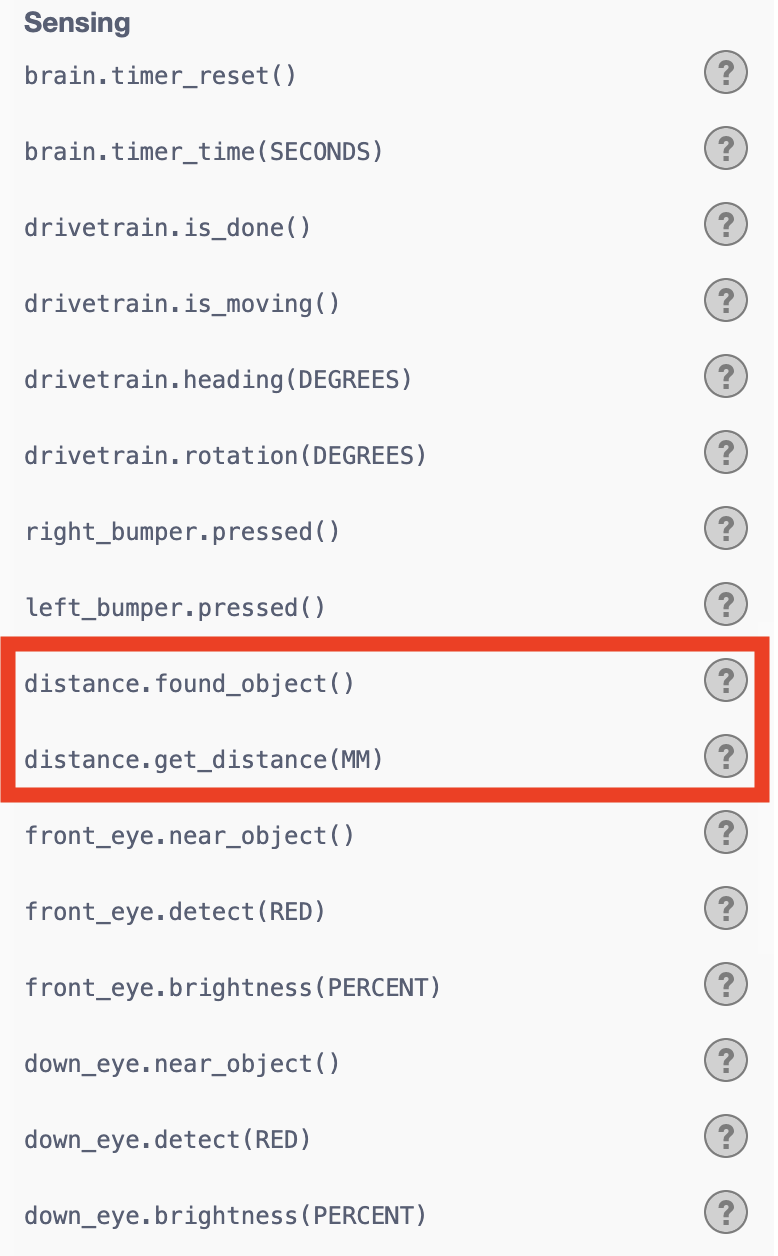
Task: Show help for drivetrain.is_done()
Action: click(726, 226)
